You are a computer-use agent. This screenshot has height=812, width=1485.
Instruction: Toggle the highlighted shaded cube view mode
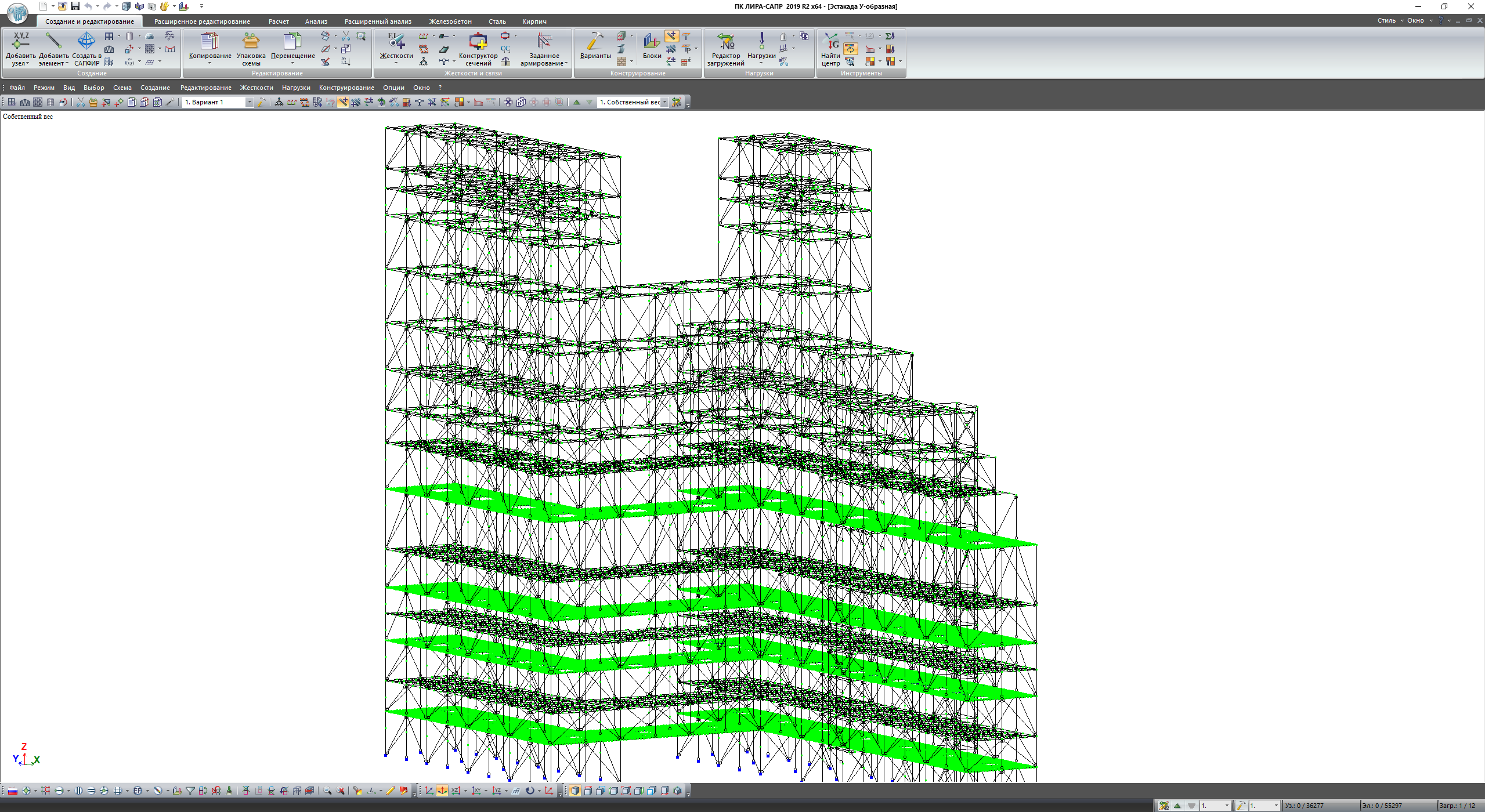[x=575, y=791]
